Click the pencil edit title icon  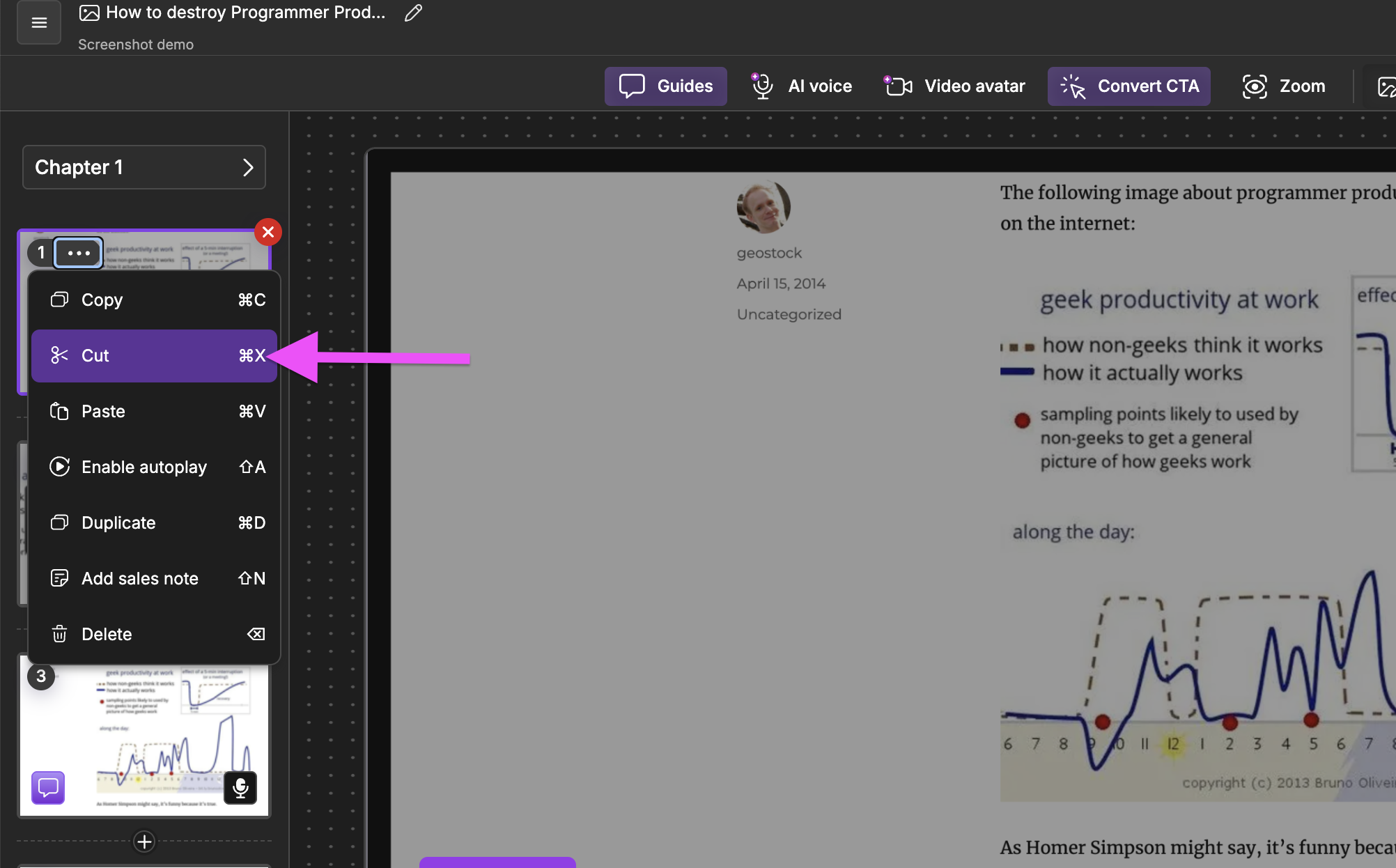[413, 13]
